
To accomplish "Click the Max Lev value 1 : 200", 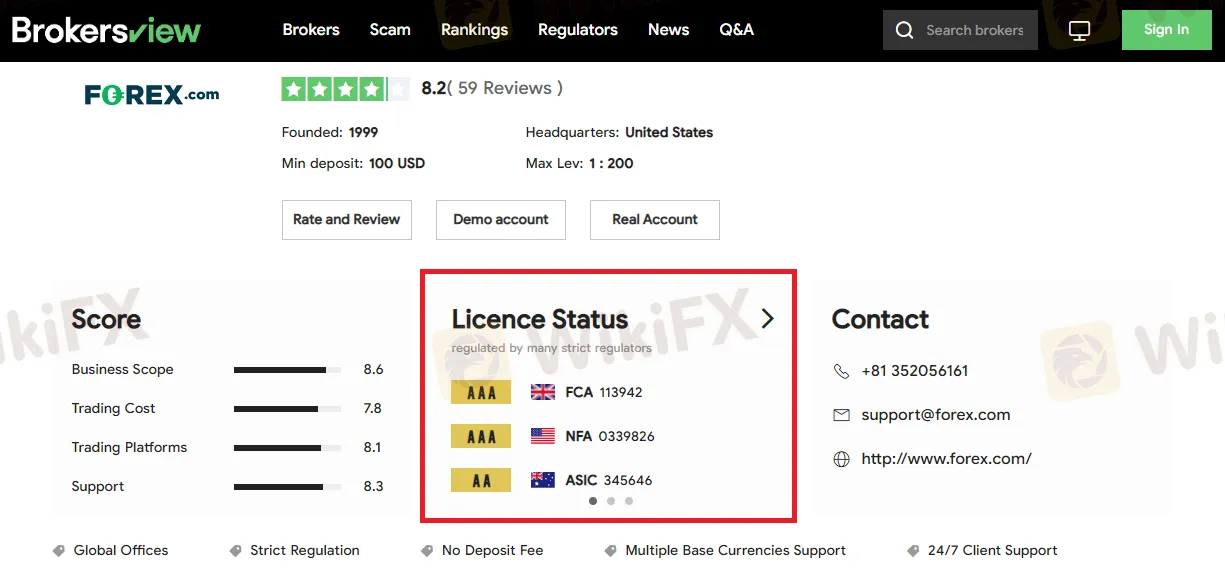I will pos(609,163).
